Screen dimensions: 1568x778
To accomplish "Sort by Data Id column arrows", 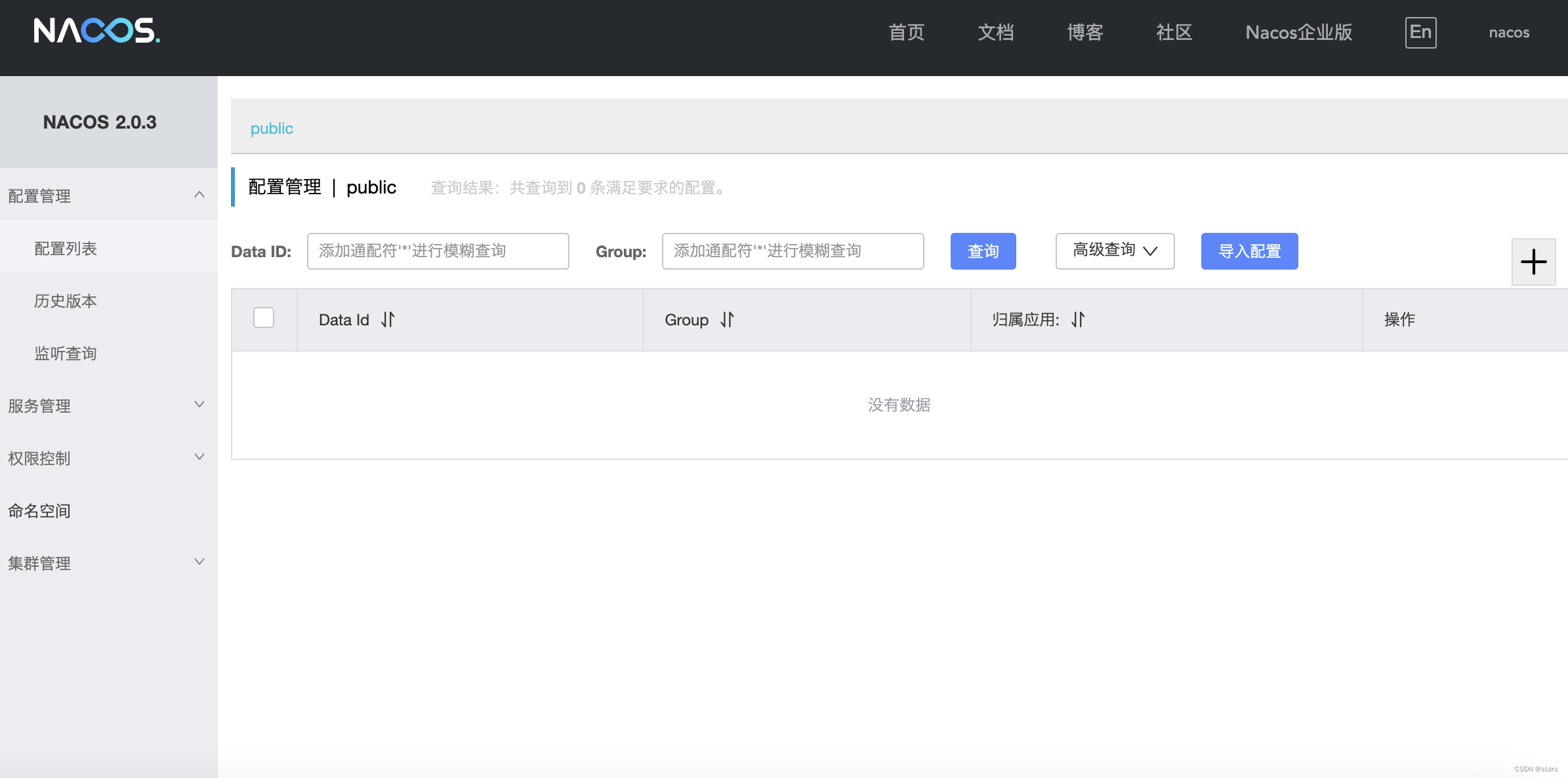I will coord(388,319).
